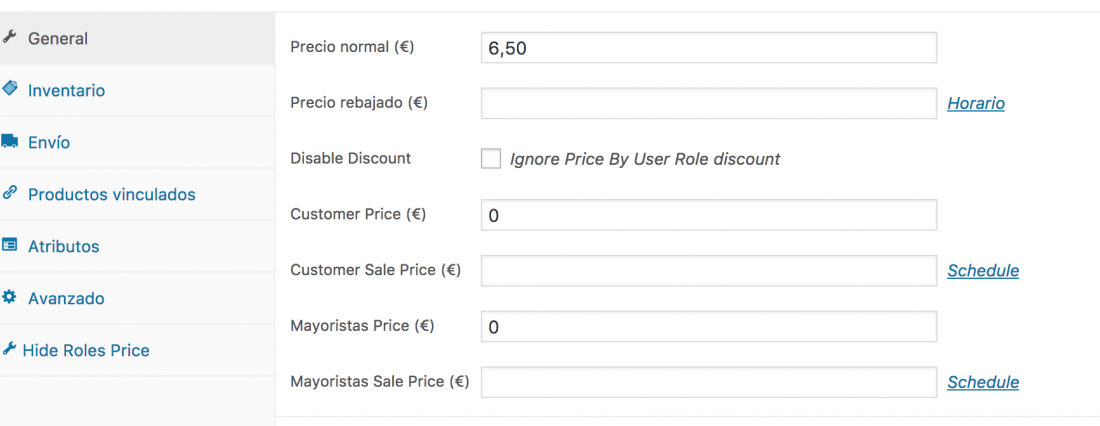Click the Mayoristas Sale Price input field

[x=709, y=382]
